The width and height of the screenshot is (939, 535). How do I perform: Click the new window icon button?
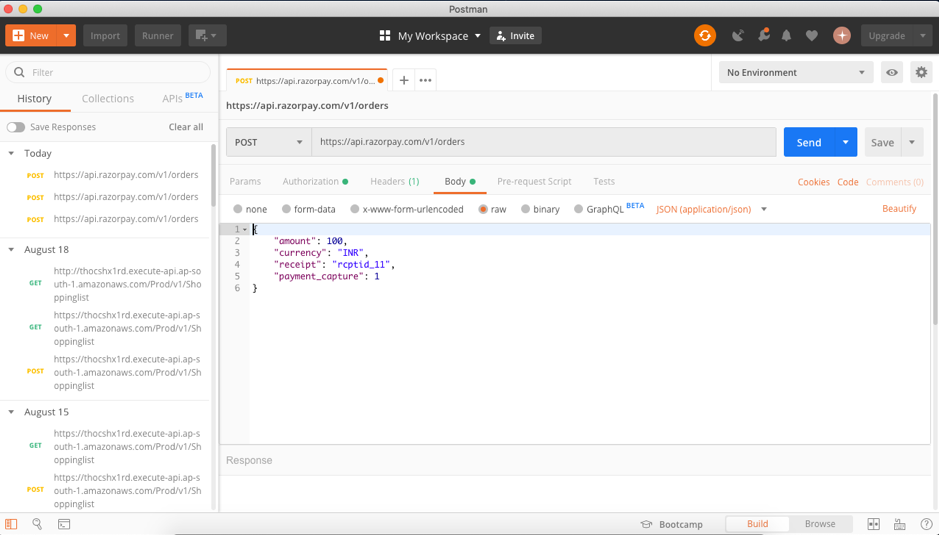pos(207,35)
